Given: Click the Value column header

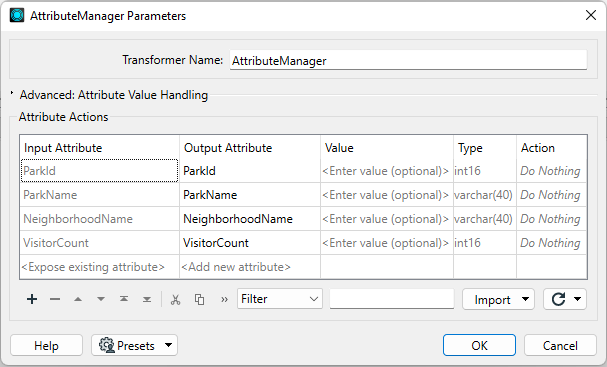Looking at the screenshot, I should coord(387,147).
